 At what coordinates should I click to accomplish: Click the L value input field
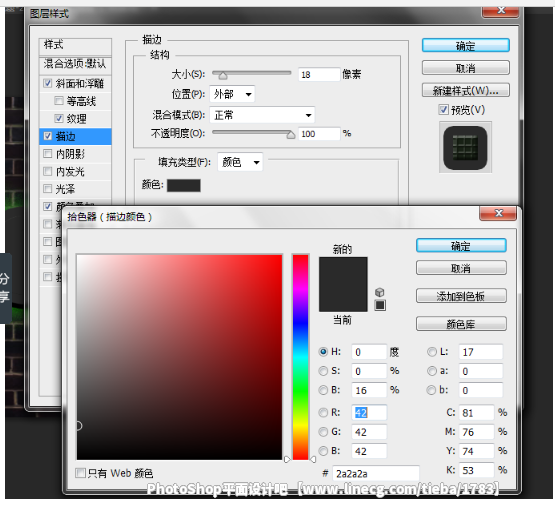pos(481,352)
